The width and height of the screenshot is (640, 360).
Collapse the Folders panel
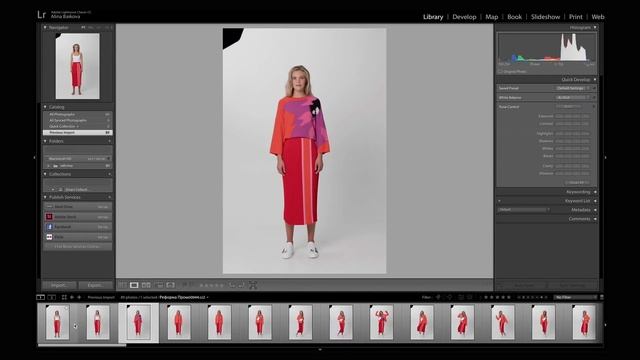coord(45,141)
